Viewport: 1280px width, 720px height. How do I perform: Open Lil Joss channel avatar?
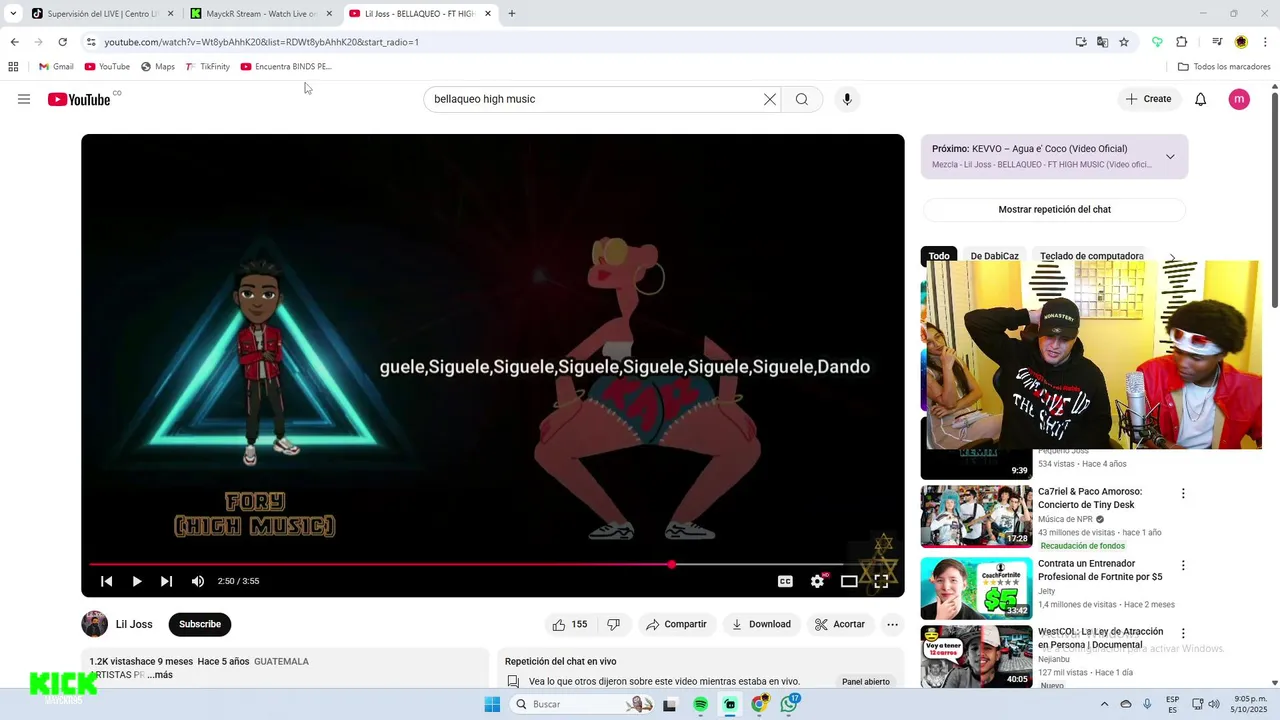94,624
